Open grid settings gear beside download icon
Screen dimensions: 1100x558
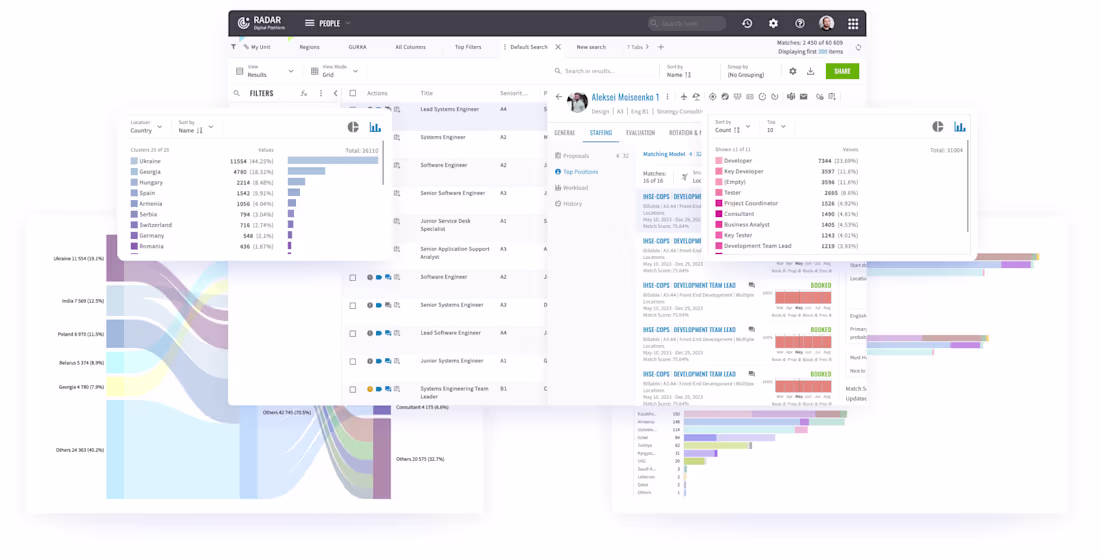click(793, 71)
